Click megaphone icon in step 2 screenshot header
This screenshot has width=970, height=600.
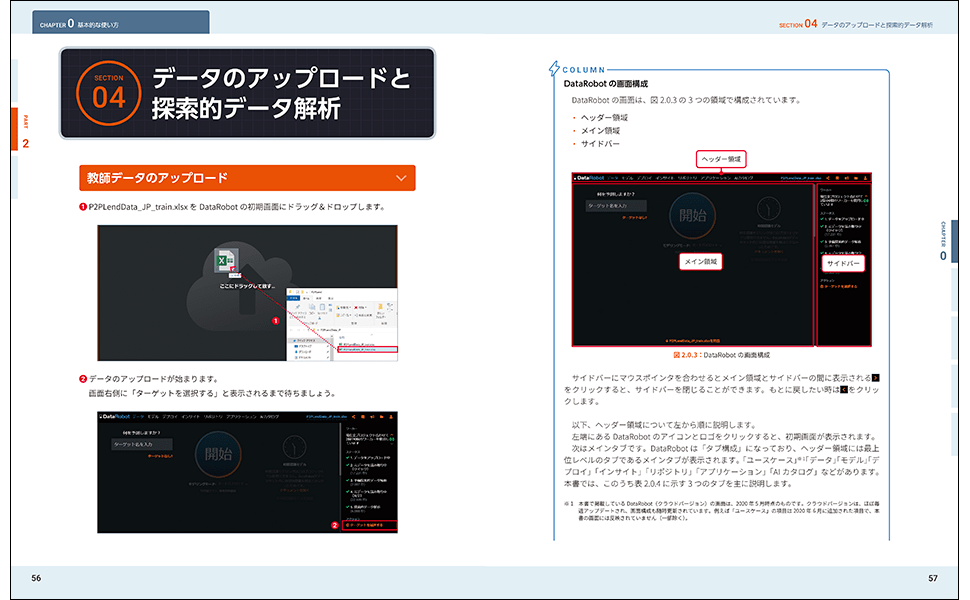pyautogui.click(x=372, y=417)
